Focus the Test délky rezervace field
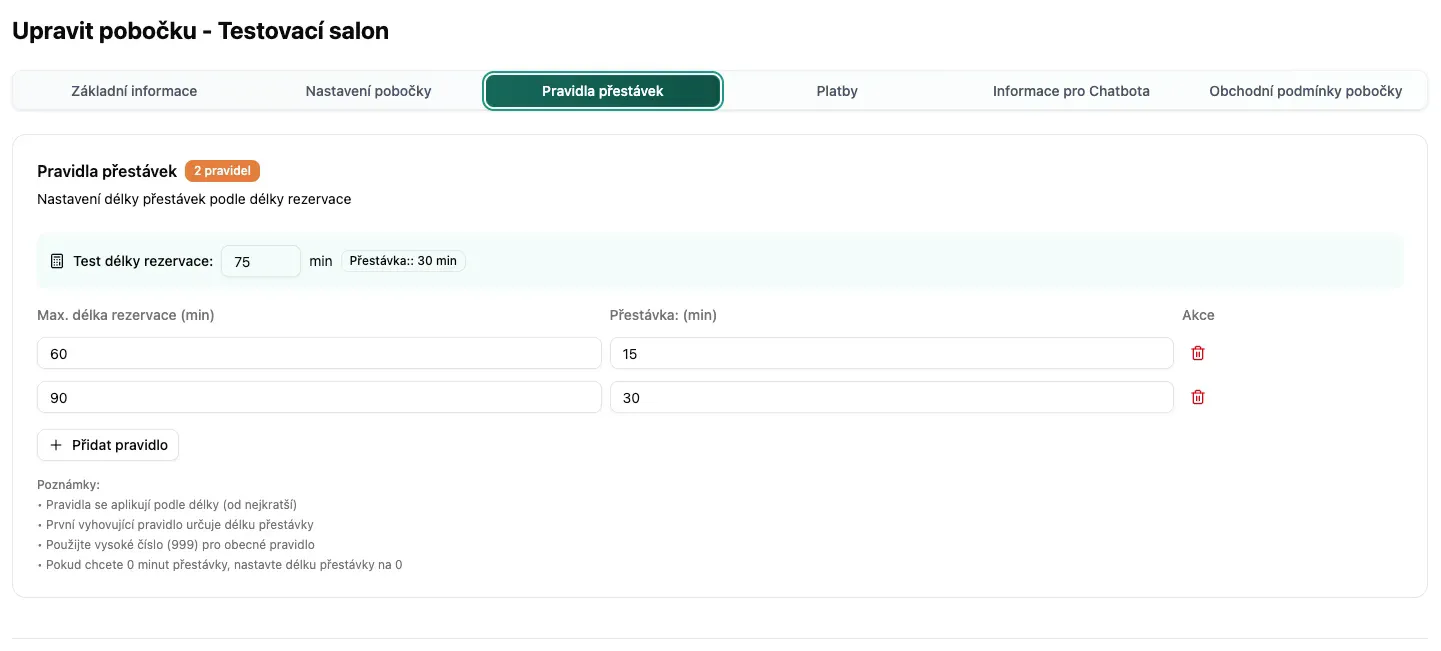Viewport: 1441px width, 651px height. pyautogui.click(x=260, y=261)
